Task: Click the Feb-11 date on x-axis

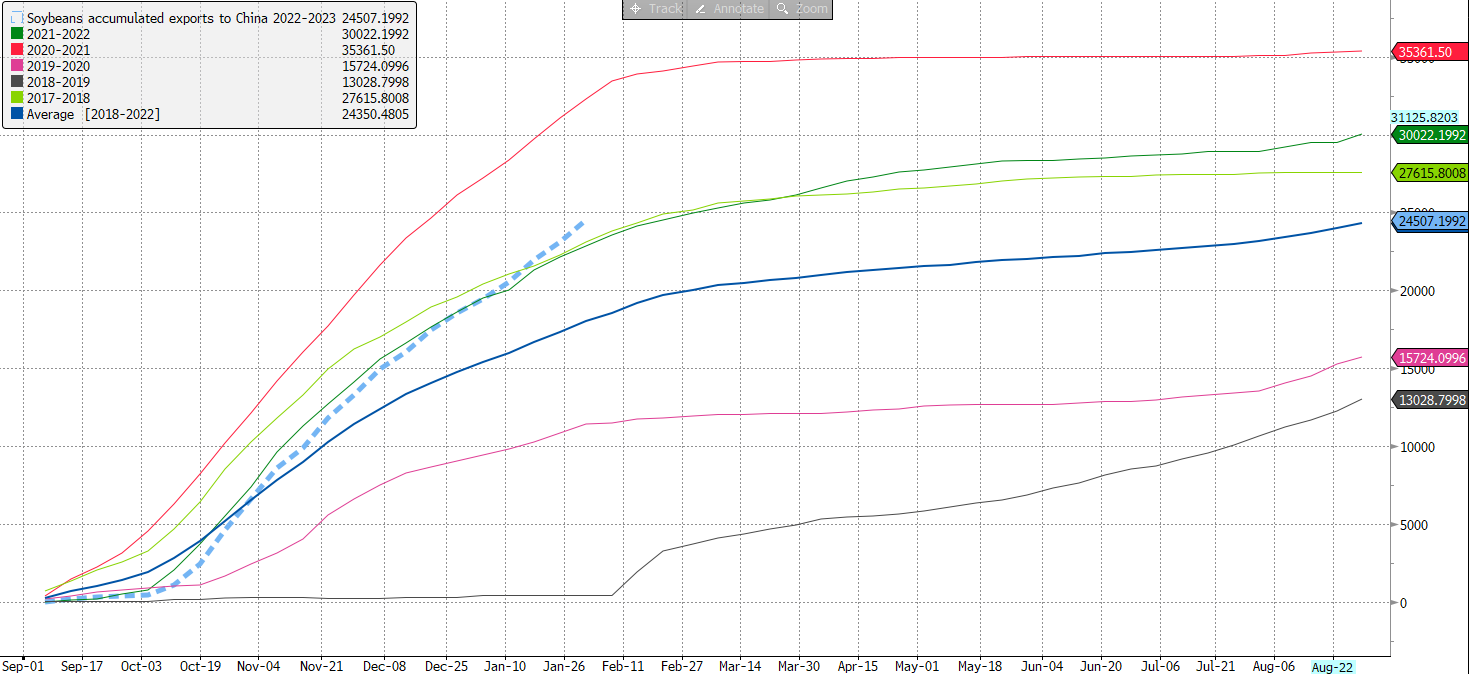Action: [x=623, y=666]
